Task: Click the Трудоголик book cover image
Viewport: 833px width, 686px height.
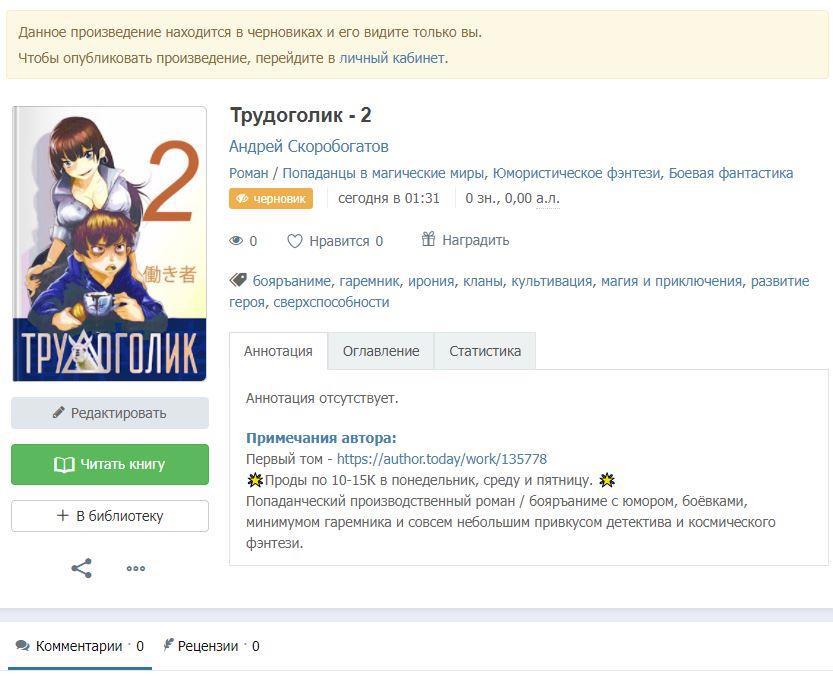Action: point(110,244)
